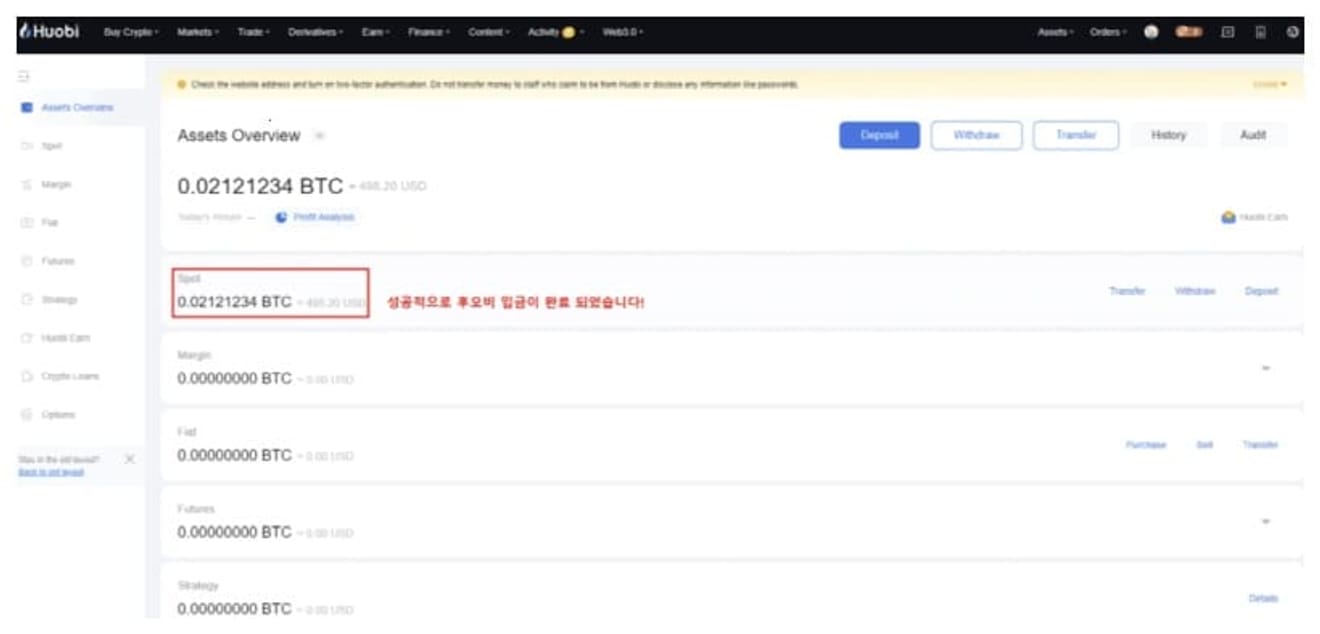
Task: Click the Profit Analysis pie icon
Action: click(x=282, y=217)
